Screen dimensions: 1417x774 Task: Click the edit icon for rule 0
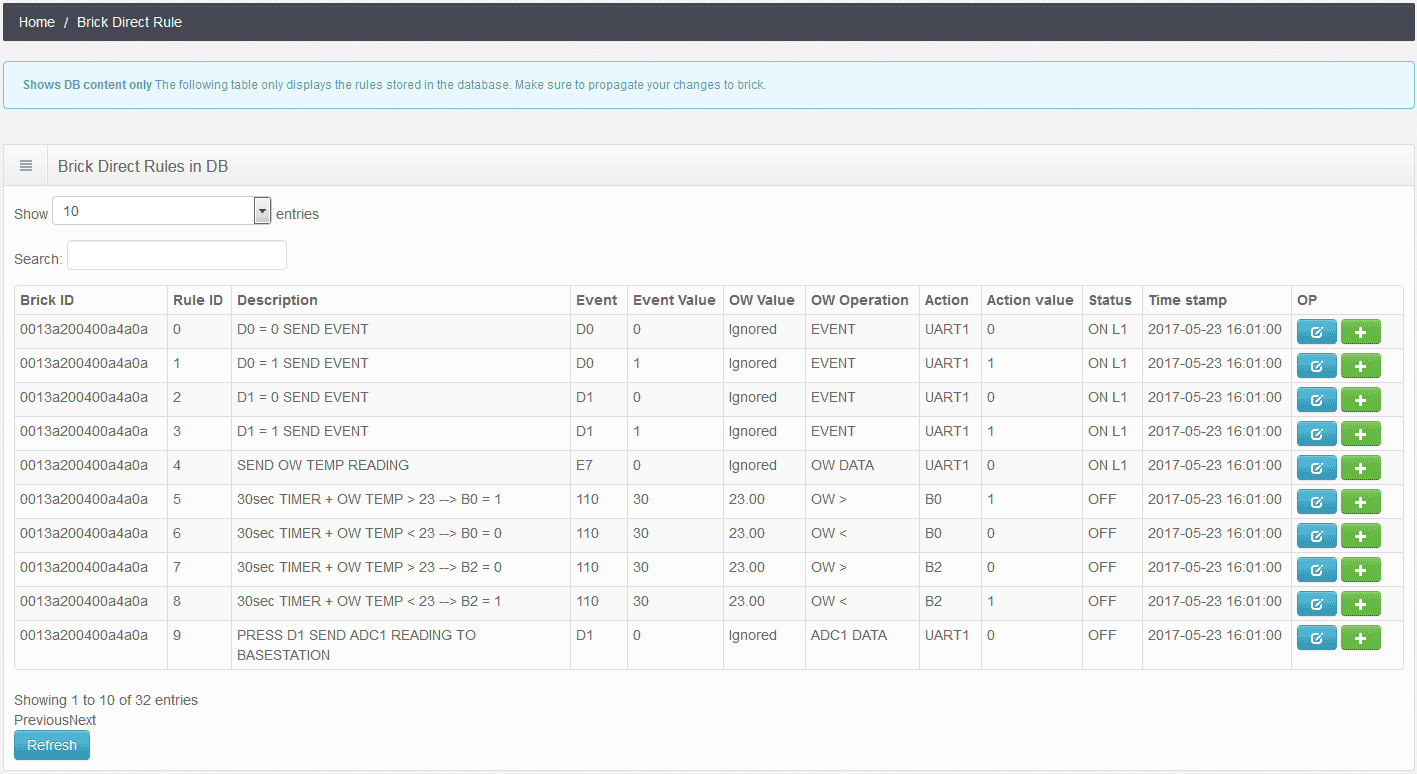tap(1316, 332)
